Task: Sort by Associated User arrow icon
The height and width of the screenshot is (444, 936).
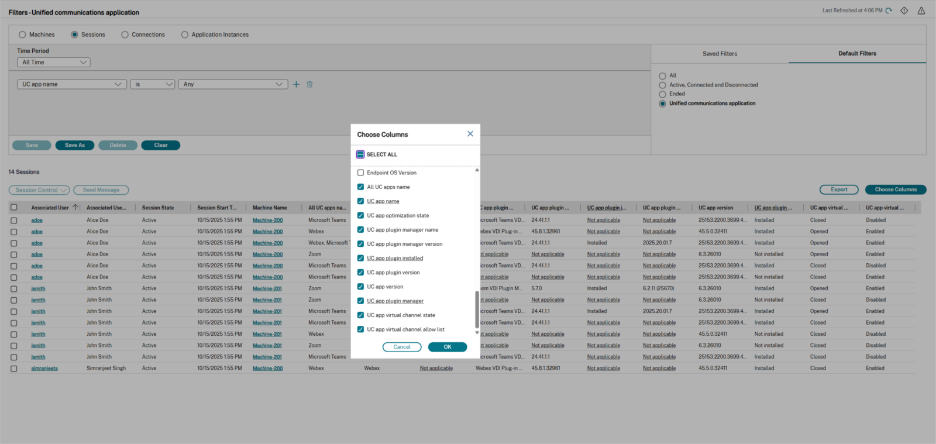Action: coord(76,207)
